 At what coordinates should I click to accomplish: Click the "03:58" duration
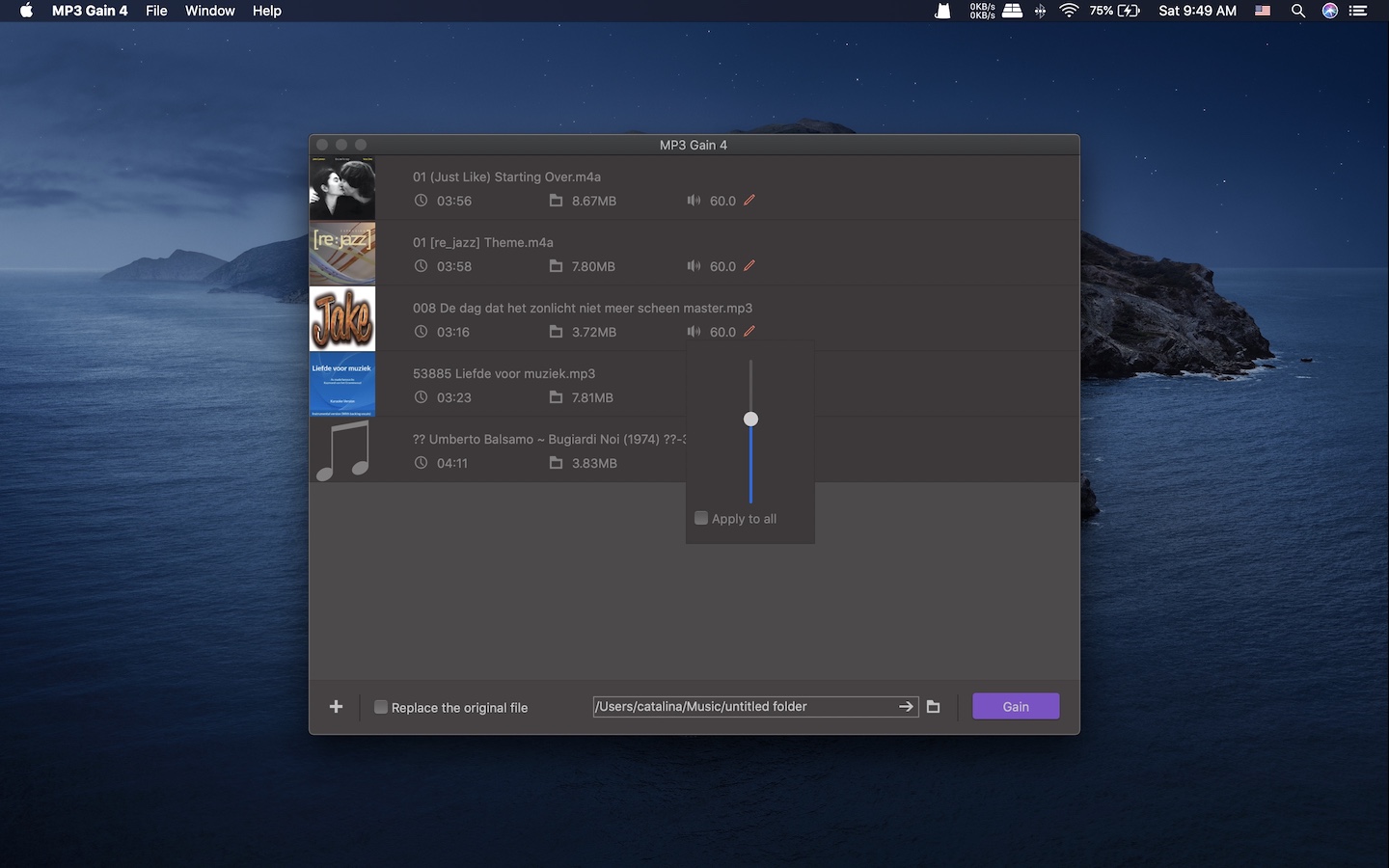(x=454, y=266)
